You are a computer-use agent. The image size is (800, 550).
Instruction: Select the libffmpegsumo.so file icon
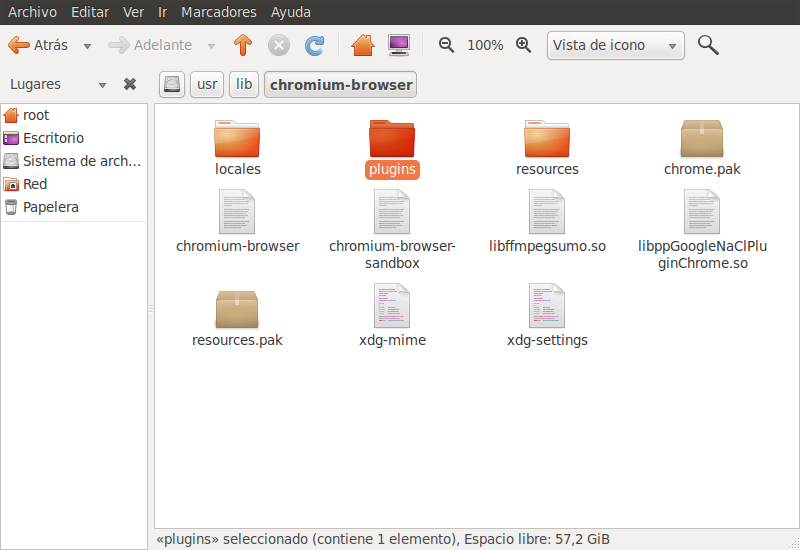coord(547,212)
